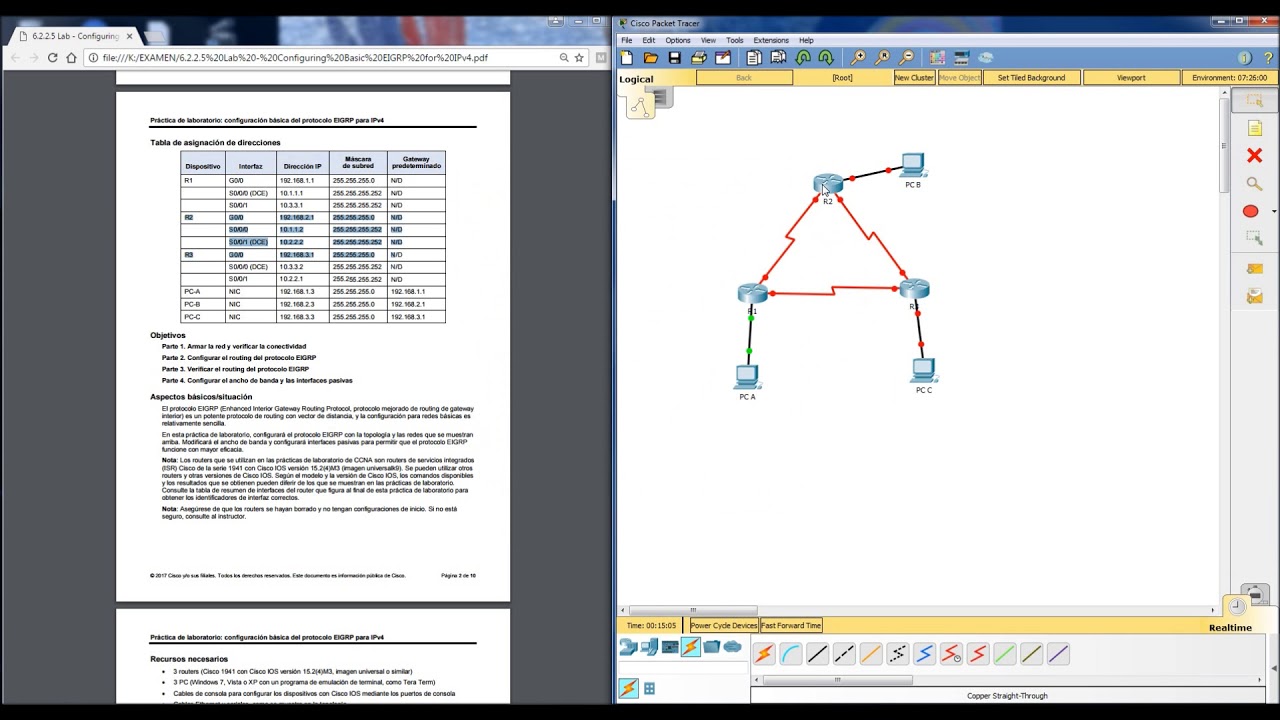Click the Redo arrow icon
The height and width of the screenshot is (720, 1280).
(x=826, y=58)
